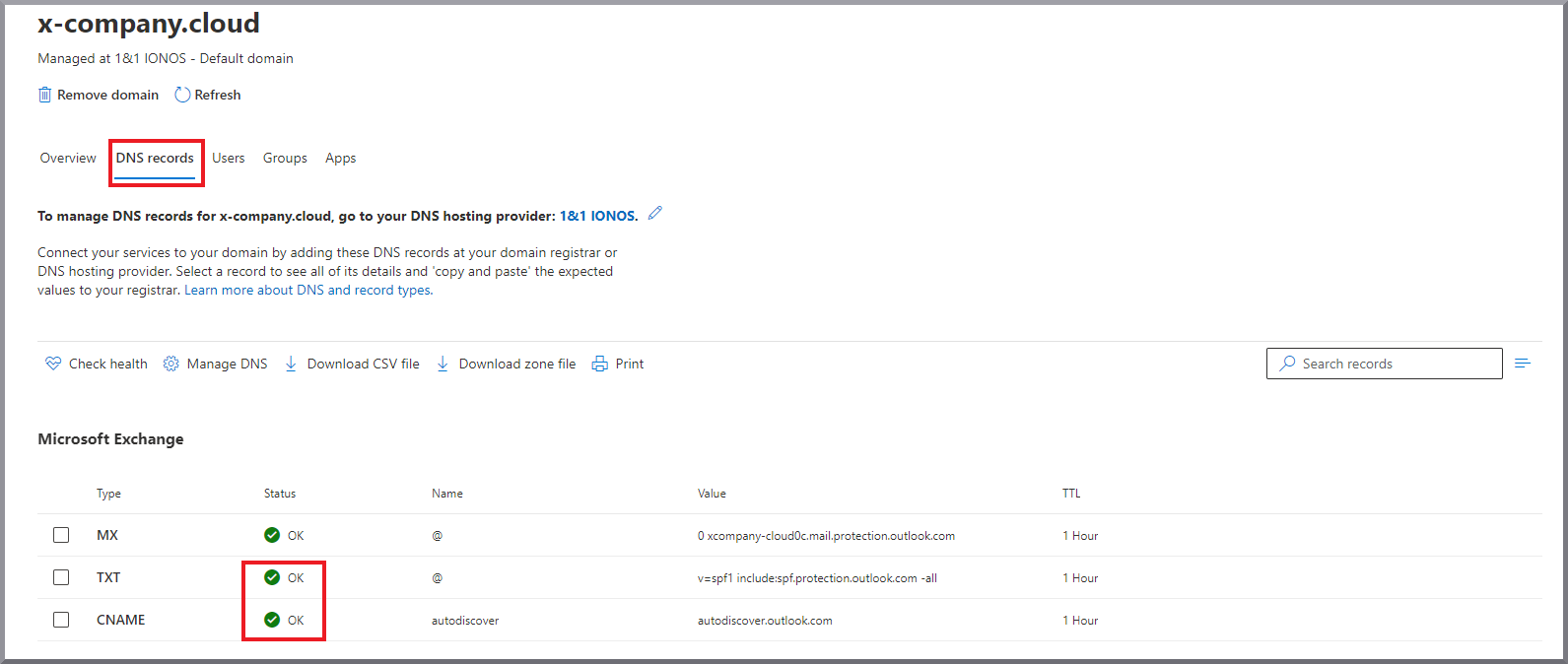The height and width of the screenshot is (664, 1568).
Task: Click the x-company.cloud domain title
Action: point(149,23)
